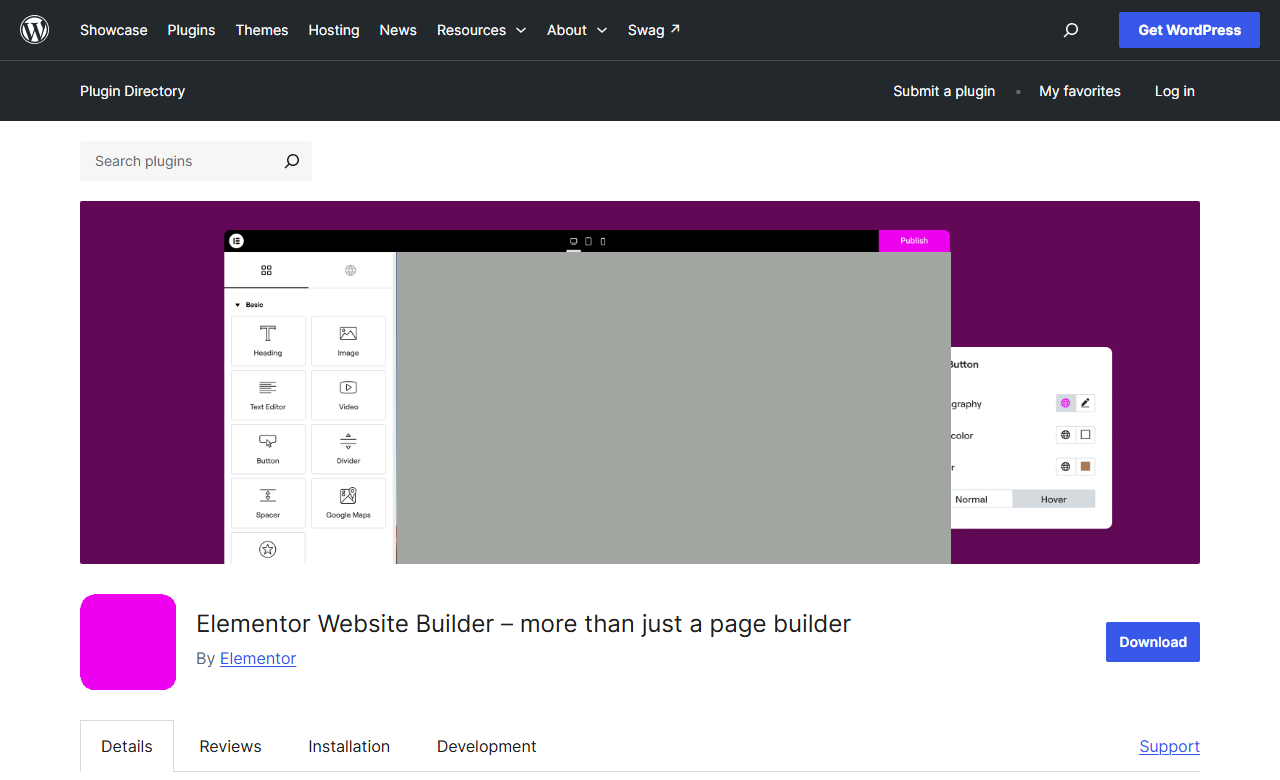Switch to the Reviews tab
This screenshot has height=780, width=1280.
coord(230,746)
